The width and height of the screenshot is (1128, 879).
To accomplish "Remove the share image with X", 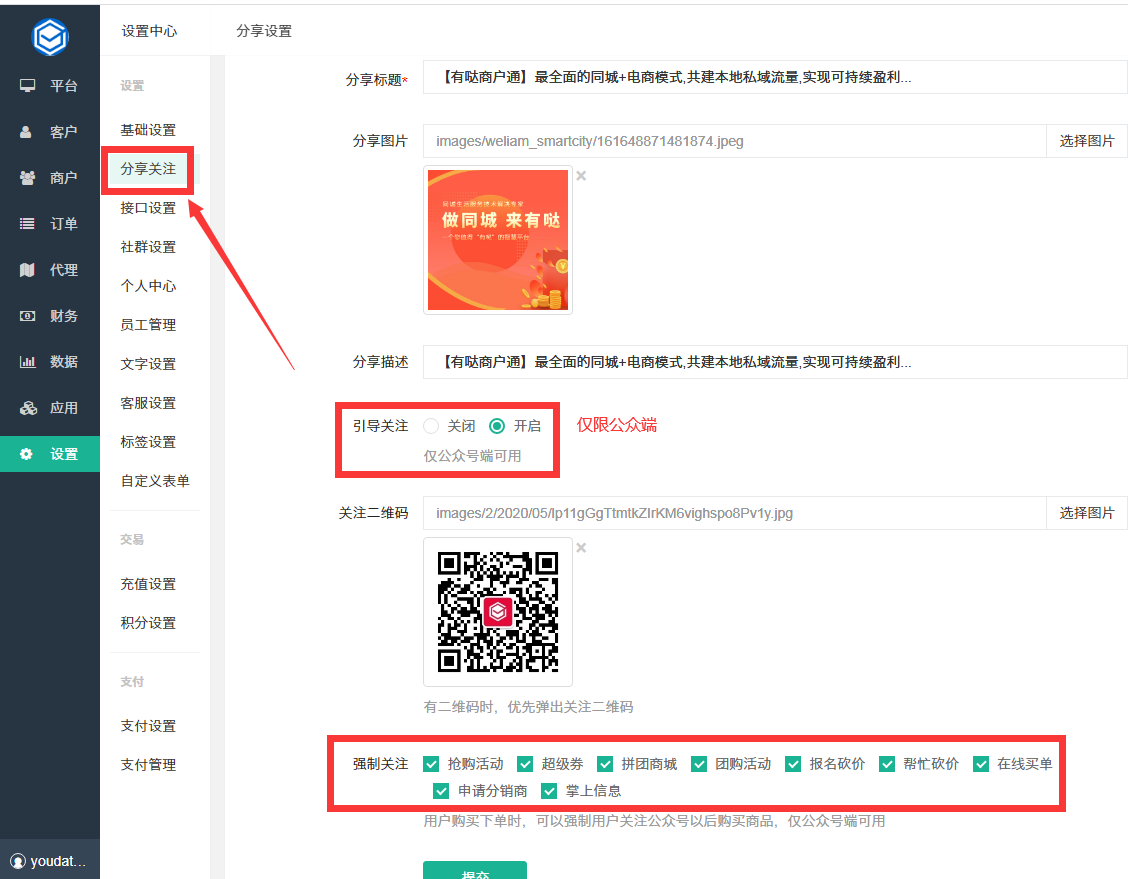I will (581, 176).
